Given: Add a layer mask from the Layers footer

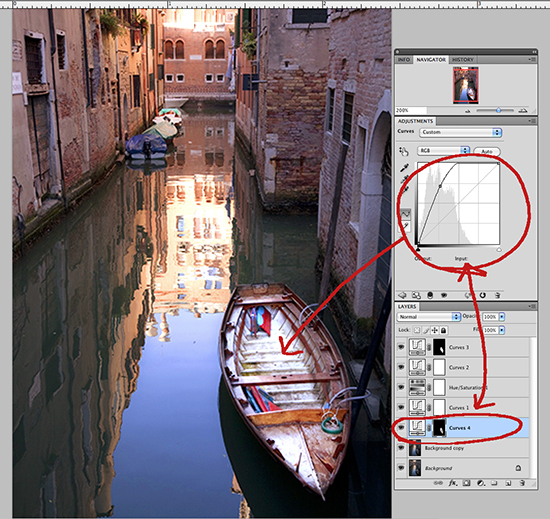Looking at the screenshot, I should [466, 483].
